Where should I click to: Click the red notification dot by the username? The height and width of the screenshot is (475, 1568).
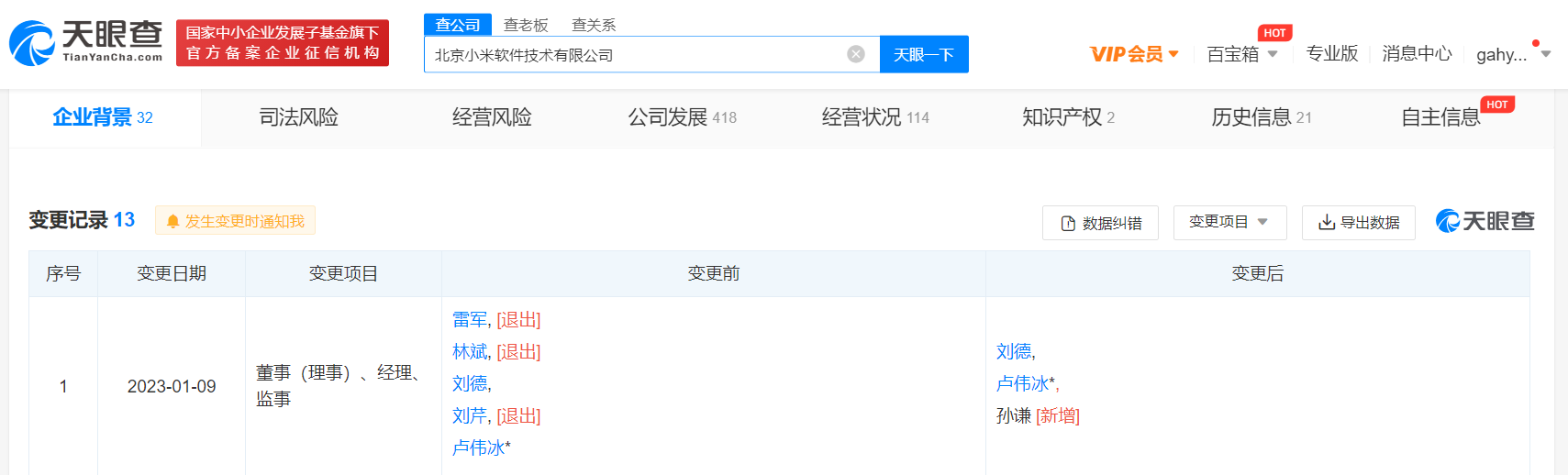(x=1536, y=43)
